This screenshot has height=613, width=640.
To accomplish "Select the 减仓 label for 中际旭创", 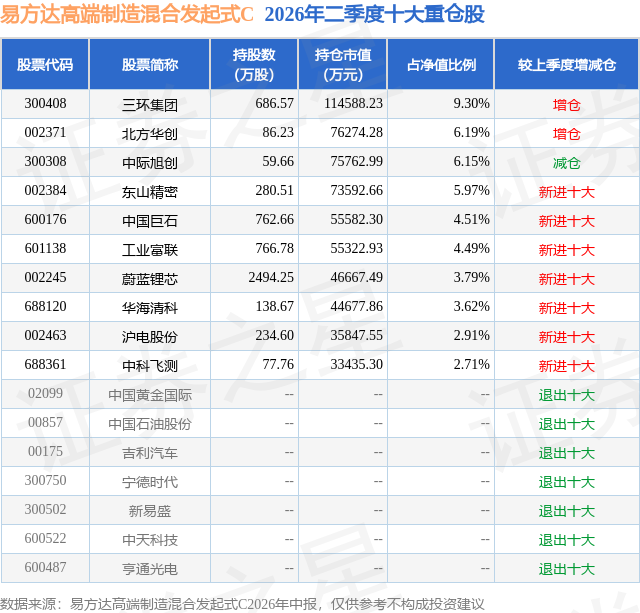I will [x=567, y=163].
